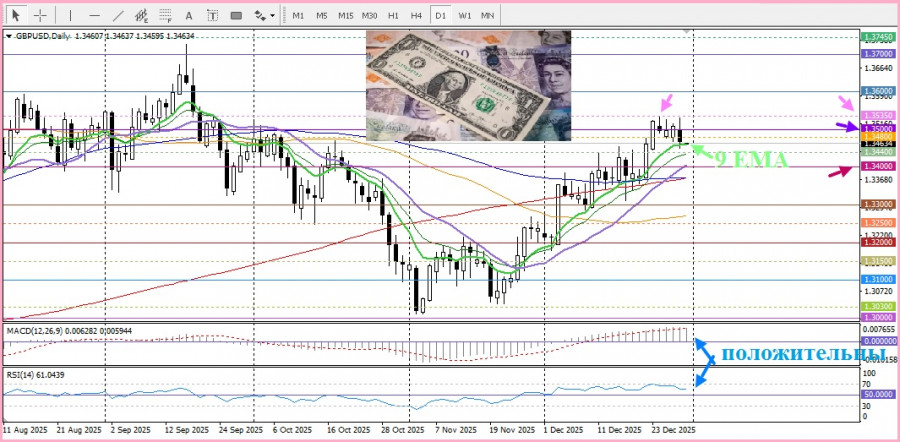
Task: Switch to the H1 timeframe
Action: point(393,16)
